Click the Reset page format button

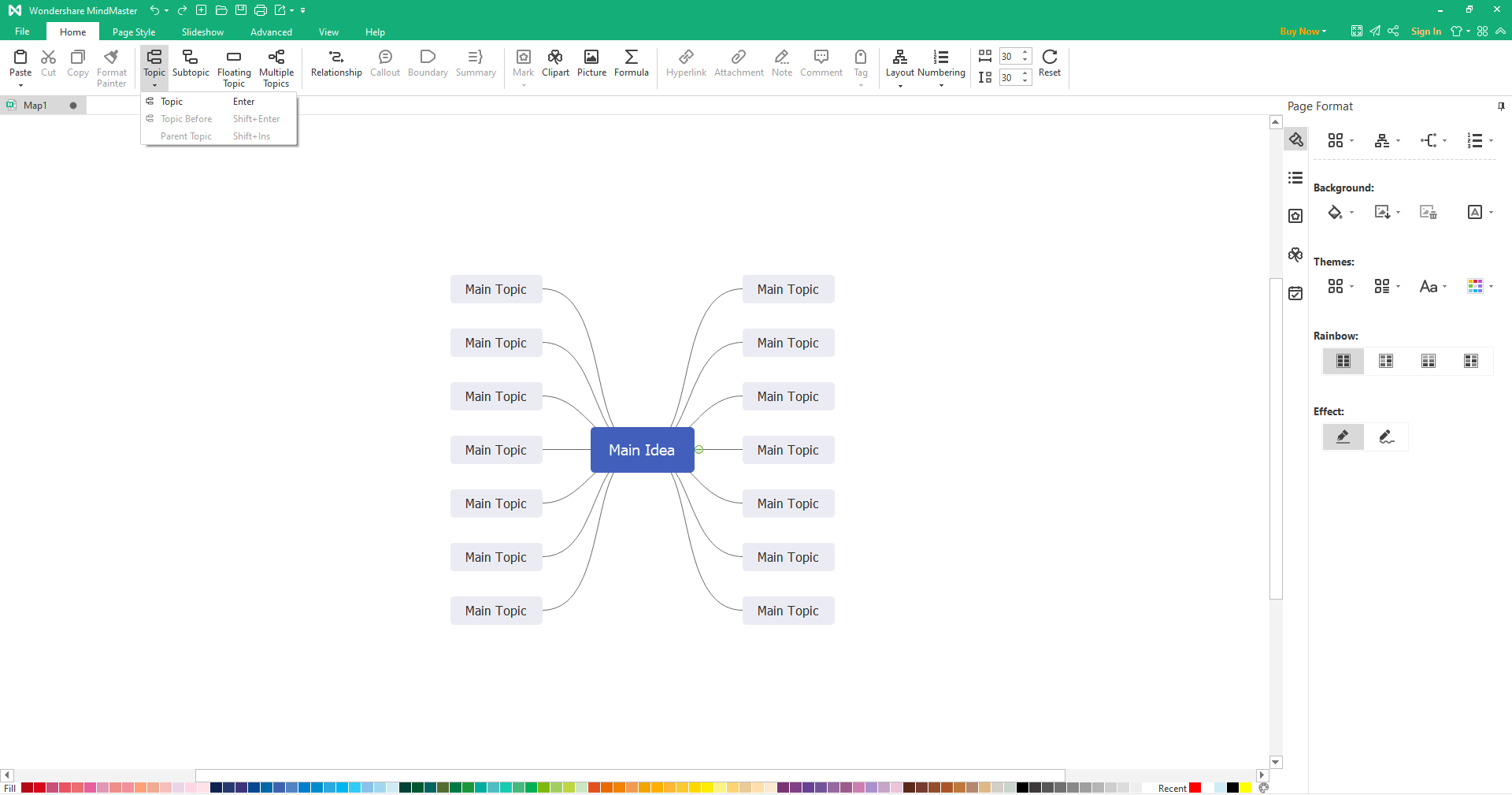coord(1049,63)
